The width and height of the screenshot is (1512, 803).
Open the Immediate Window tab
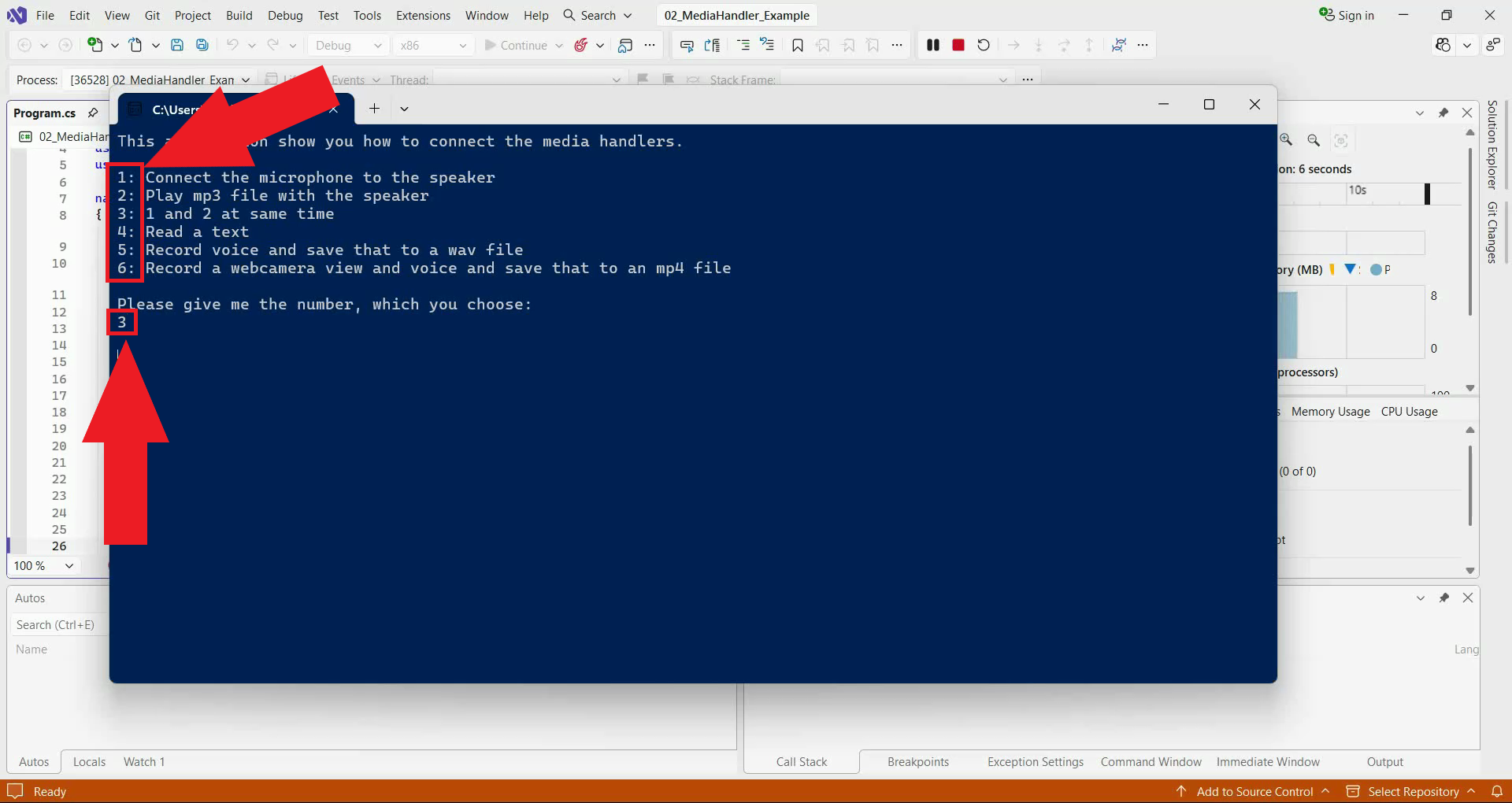1268,761
